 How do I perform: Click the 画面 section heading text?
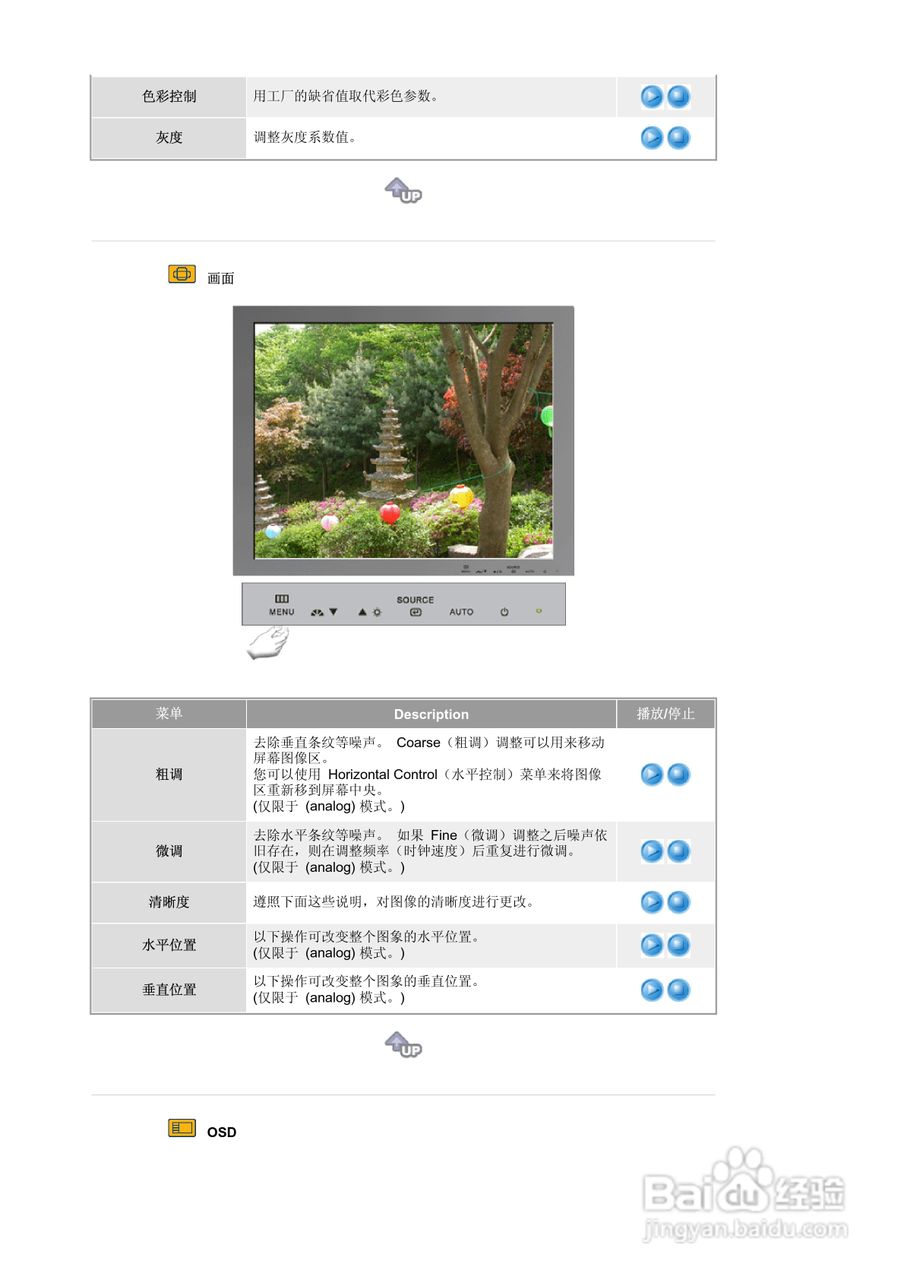[x=221, y=279]
